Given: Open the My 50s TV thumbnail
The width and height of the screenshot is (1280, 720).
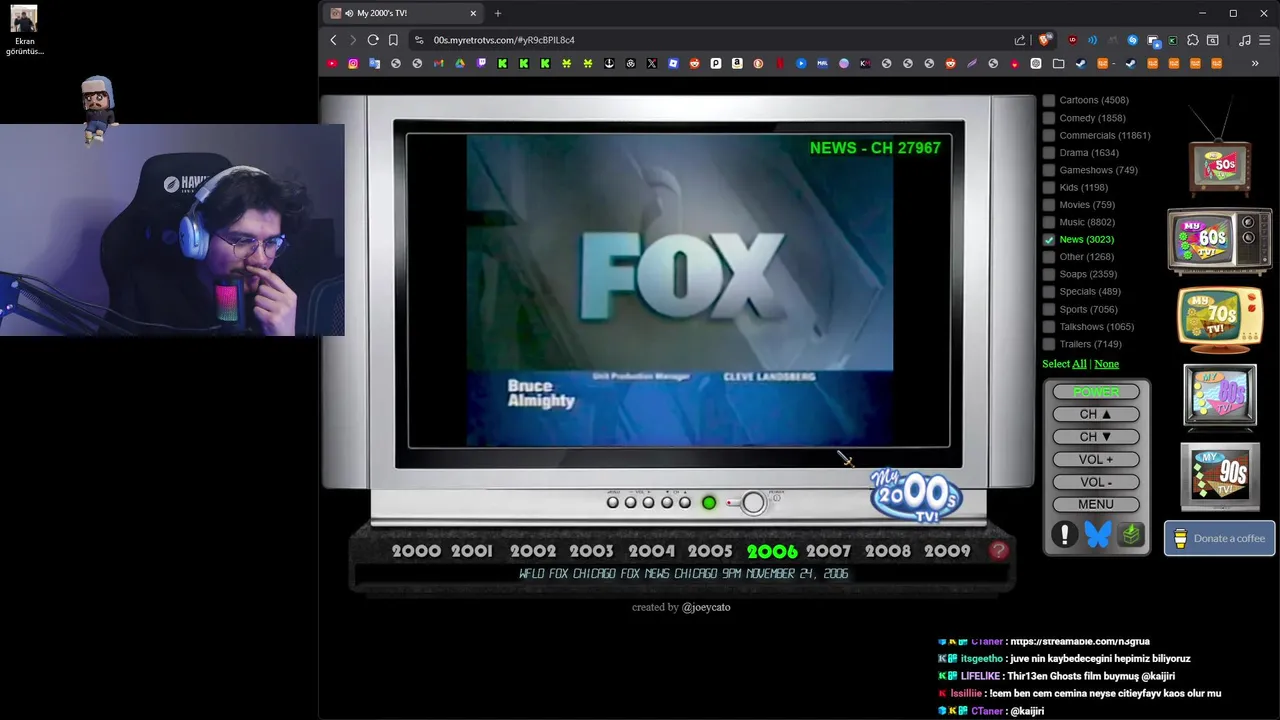Looking at the screenshot, I should (x=1220, y=150).
